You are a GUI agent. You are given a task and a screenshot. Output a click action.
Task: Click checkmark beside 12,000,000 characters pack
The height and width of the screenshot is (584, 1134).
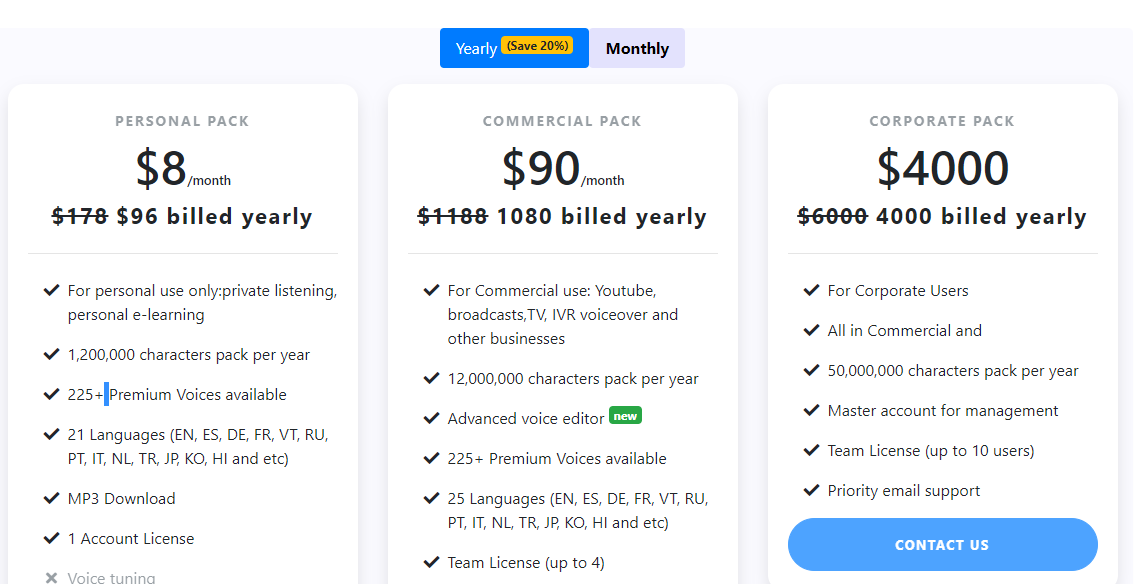tap(432, 378)
